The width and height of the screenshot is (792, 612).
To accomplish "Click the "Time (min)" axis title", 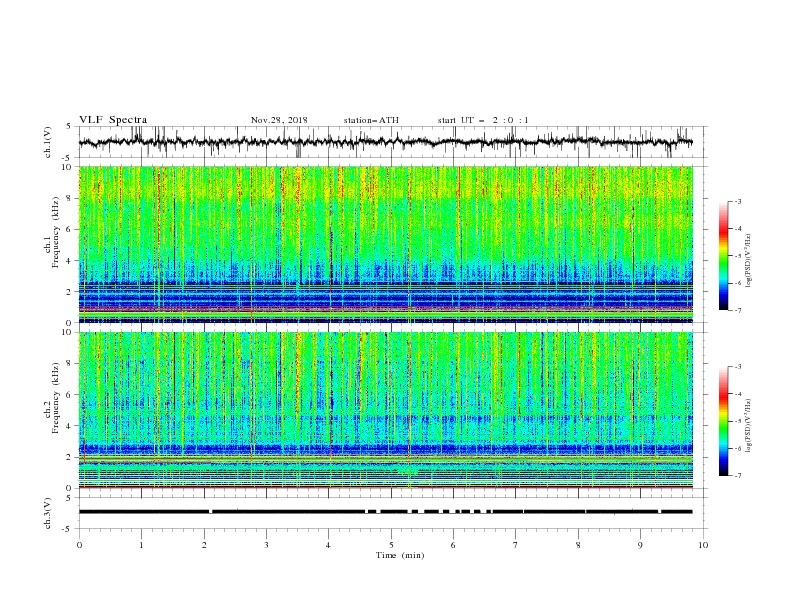I will tap(400, 555).
